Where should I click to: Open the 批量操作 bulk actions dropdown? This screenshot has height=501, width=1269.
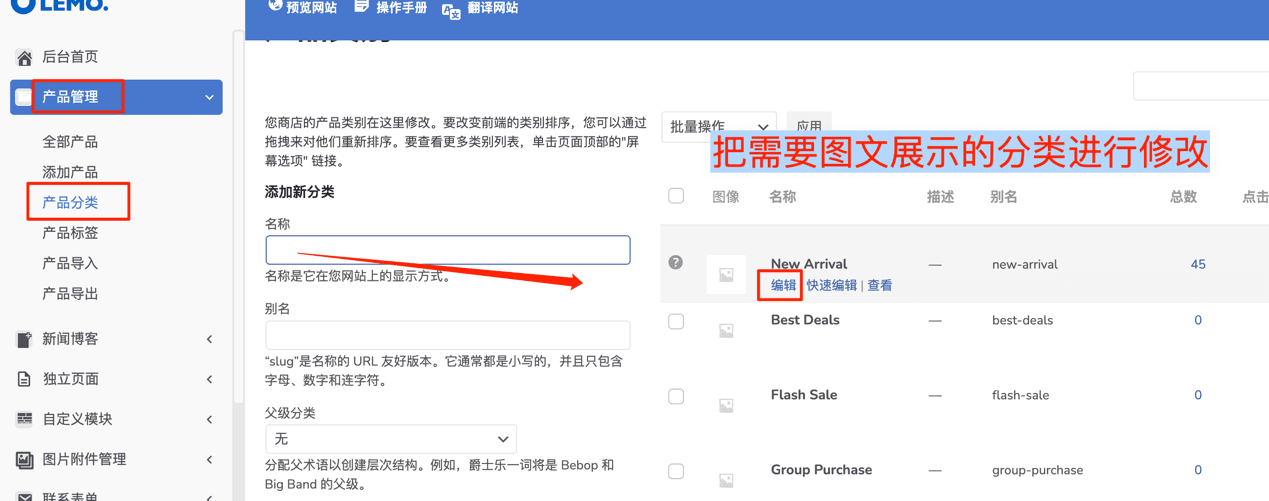tap(718, 127)
